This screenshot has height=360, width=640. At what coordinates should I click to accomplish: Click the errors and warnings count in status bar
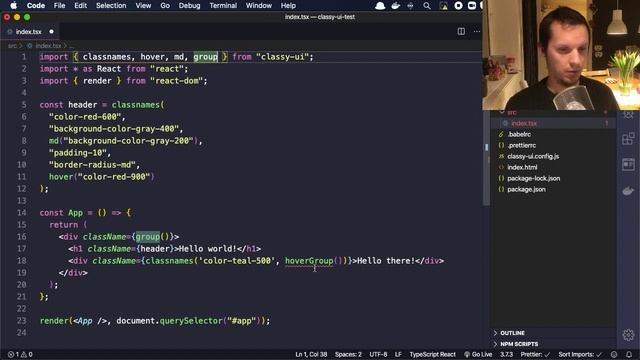pyautogui.click(x=20, y=354)
